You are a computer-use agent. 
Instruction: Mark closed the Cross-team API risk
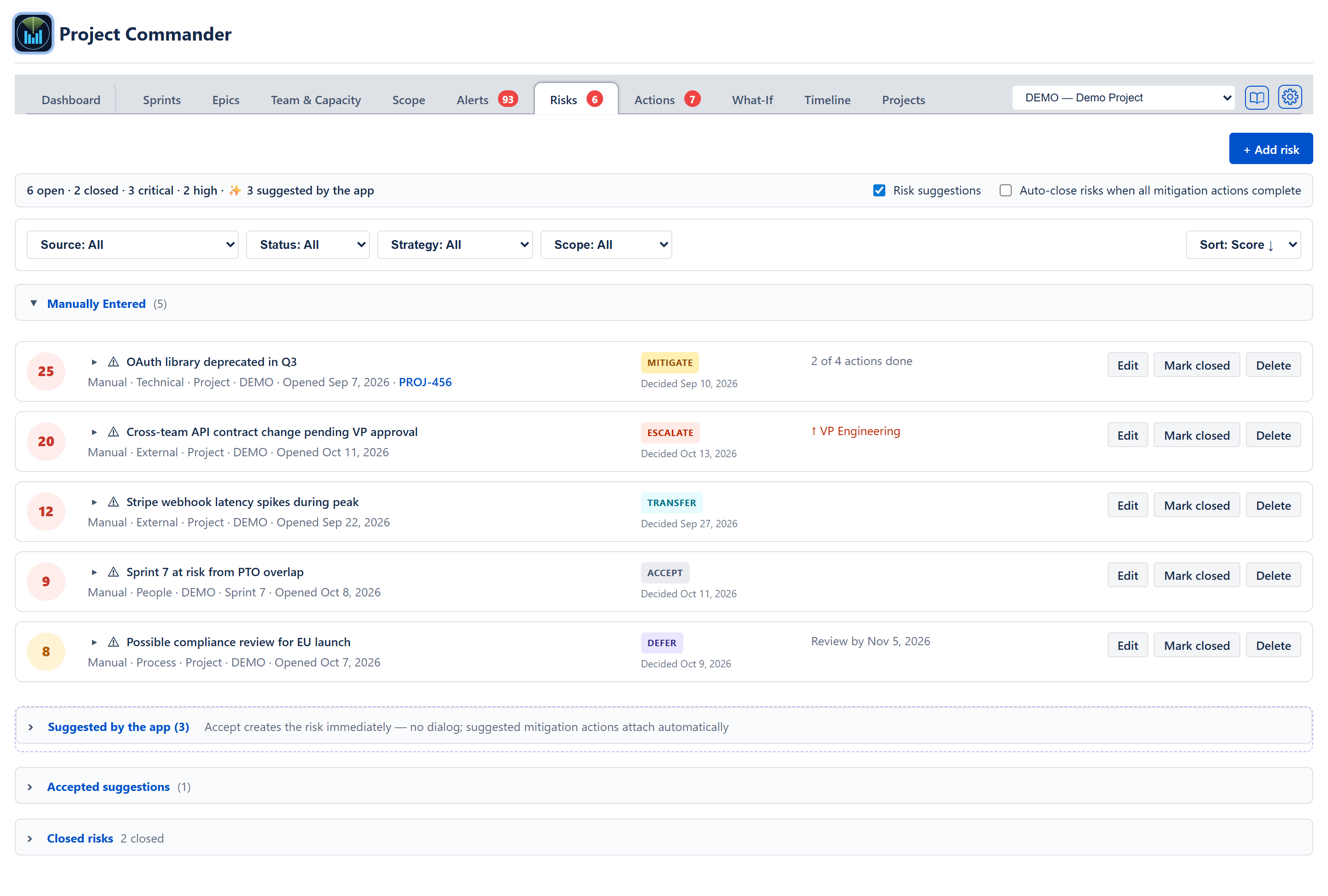pyautogui.click(x=1196, y=435)
